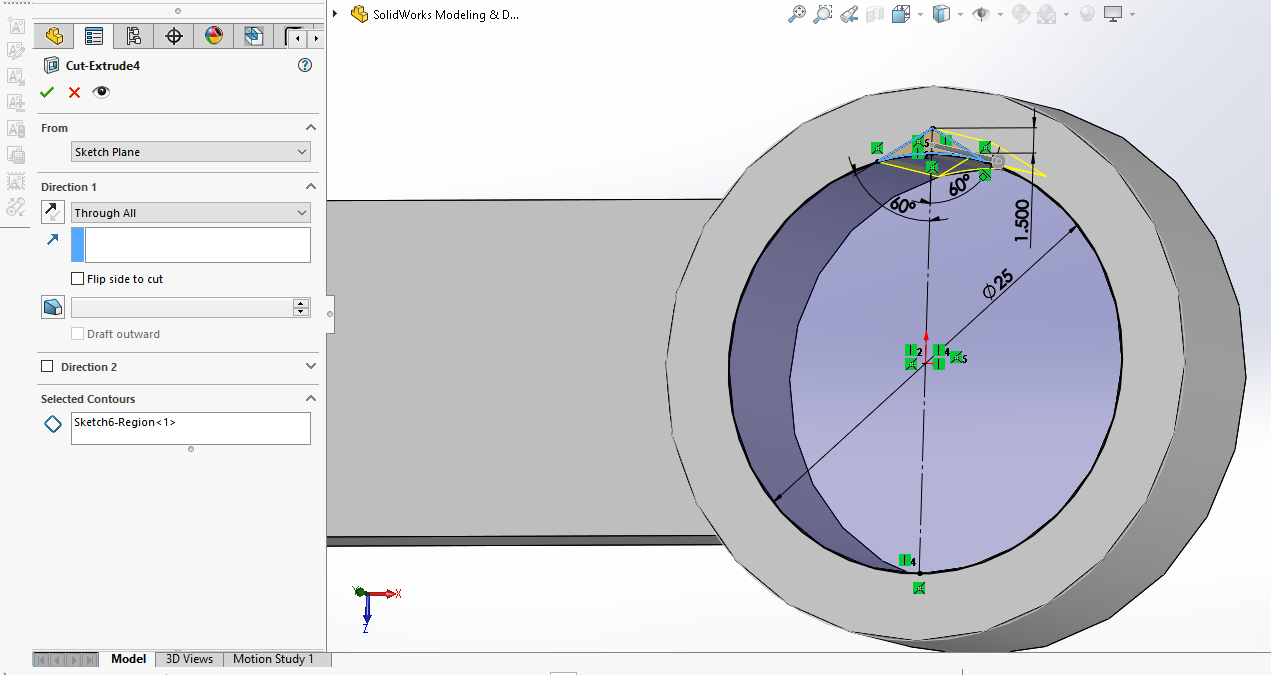Screen dimensions: 1271x675
Task: Toggle detailed preview eye icon
Action: (101, 92)
